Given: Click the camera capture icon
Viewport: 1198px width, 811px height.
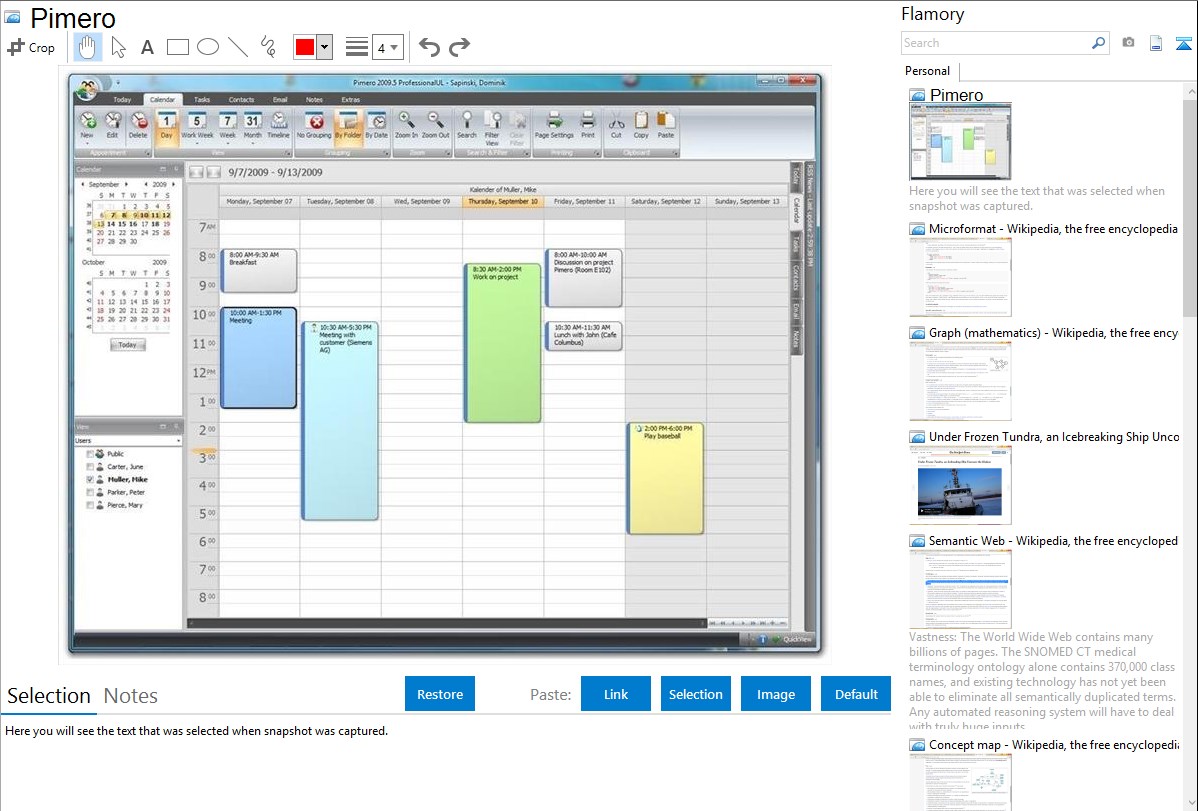Looking at the screenshot, I should pos(1128,43).
